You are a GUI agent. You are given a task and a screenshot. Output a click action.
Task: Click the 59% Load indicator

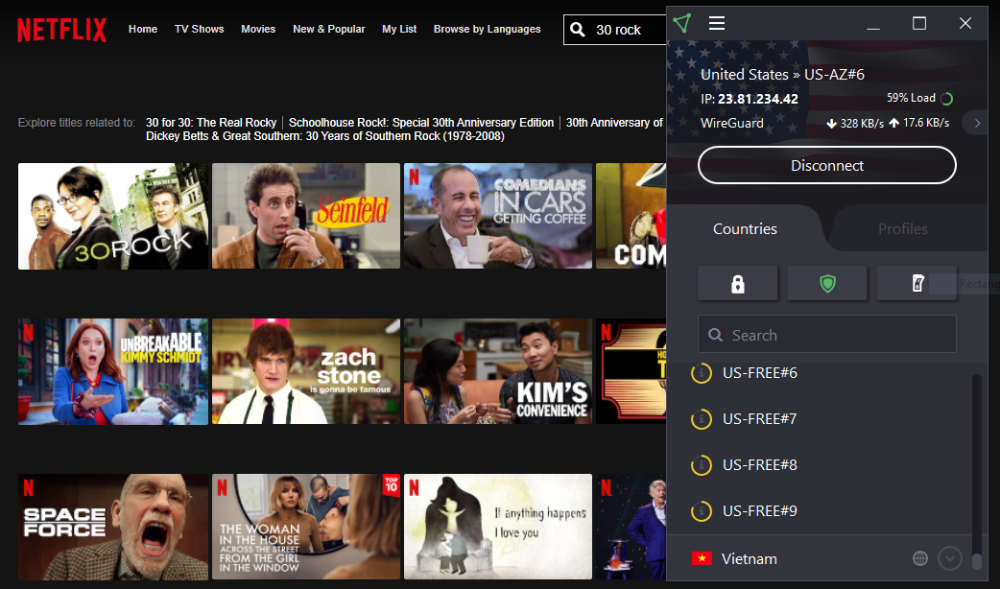pos(912,98)
